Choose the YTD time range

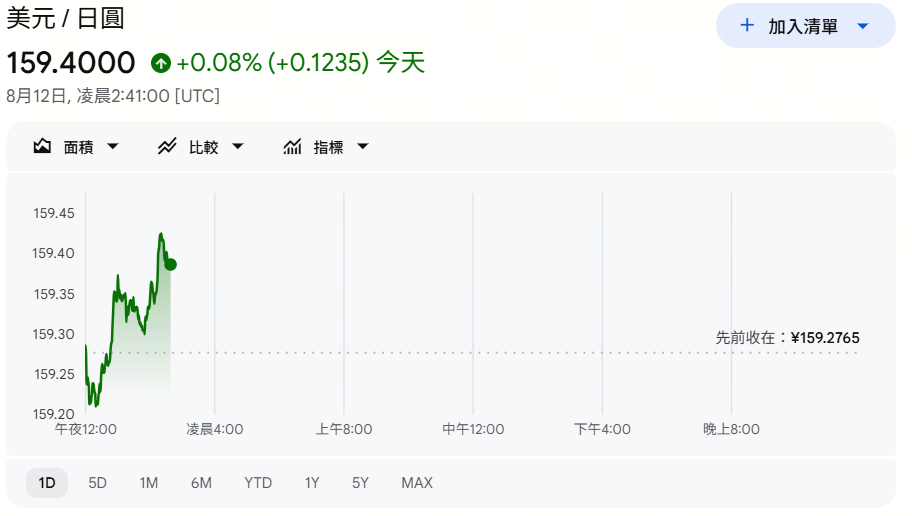pyautogui.click(x=258, y=483)
